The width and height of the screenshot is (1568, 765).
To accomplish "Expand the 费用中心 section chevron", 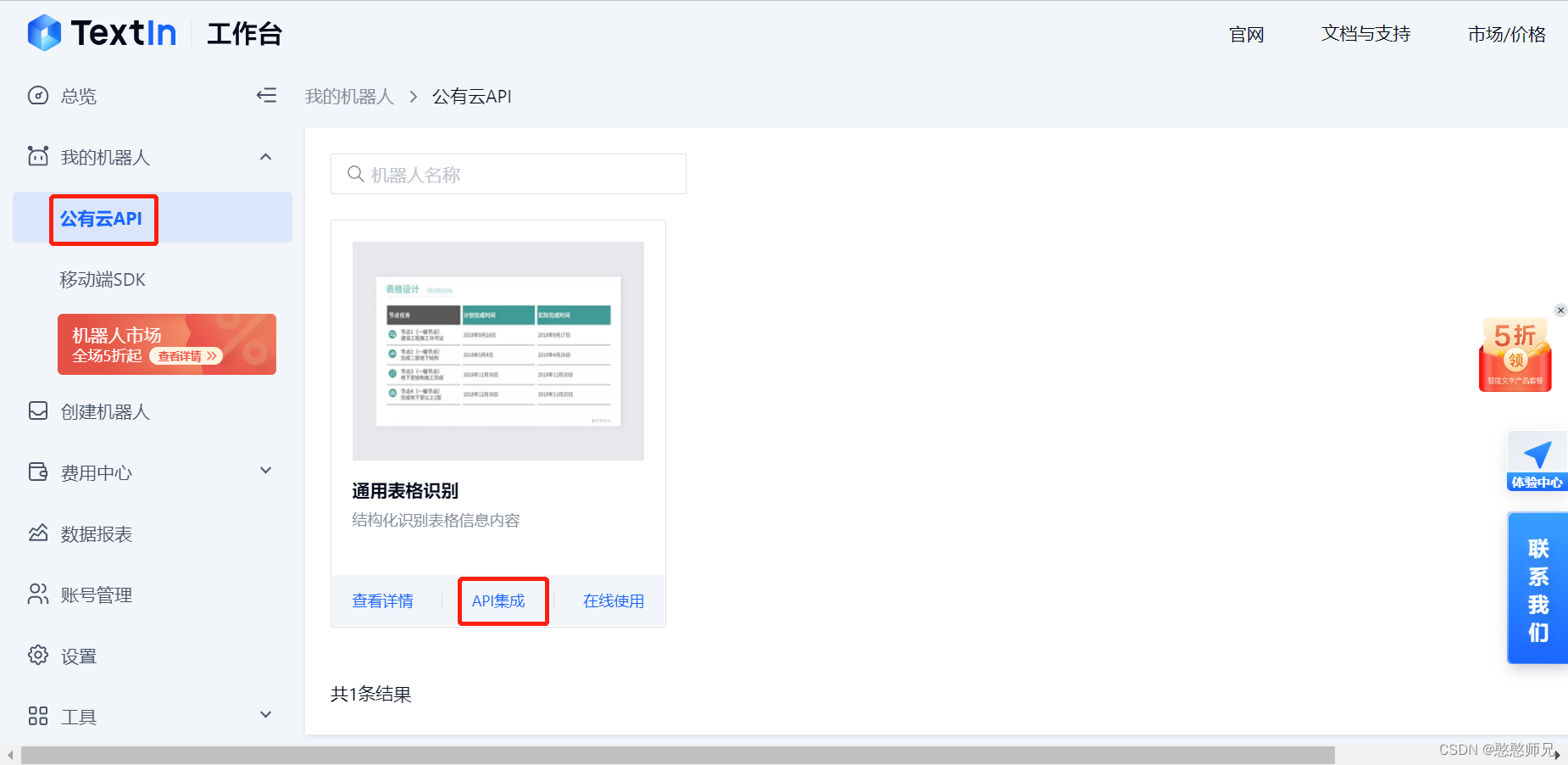I will pos(265,471).
